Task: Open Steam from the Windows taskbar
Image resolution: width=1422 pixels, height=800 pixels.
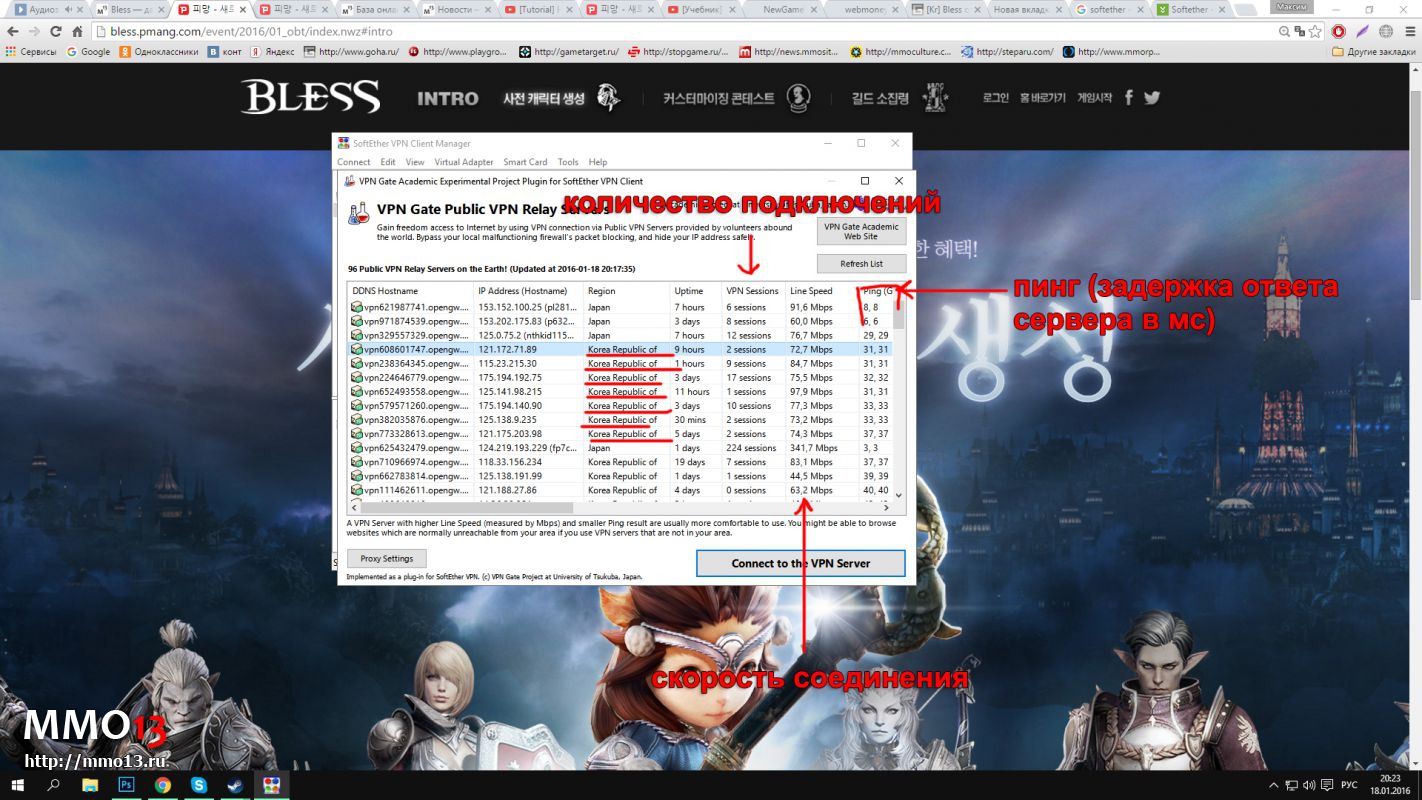Action: click(235, 785)
